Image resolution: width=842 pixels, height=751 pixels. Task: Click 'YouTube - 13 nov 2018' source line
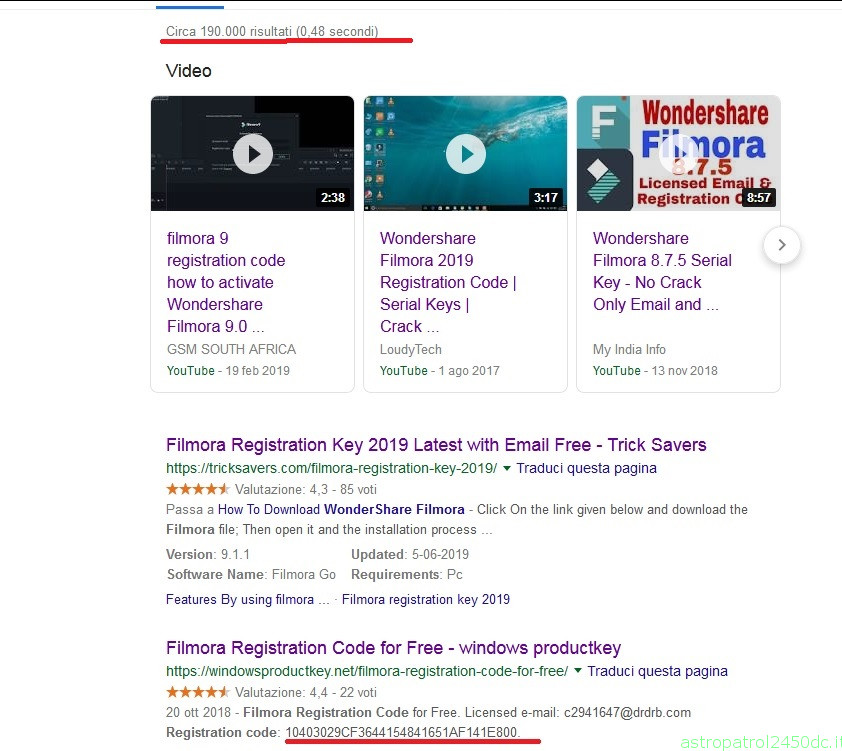(x=655, y=370)
